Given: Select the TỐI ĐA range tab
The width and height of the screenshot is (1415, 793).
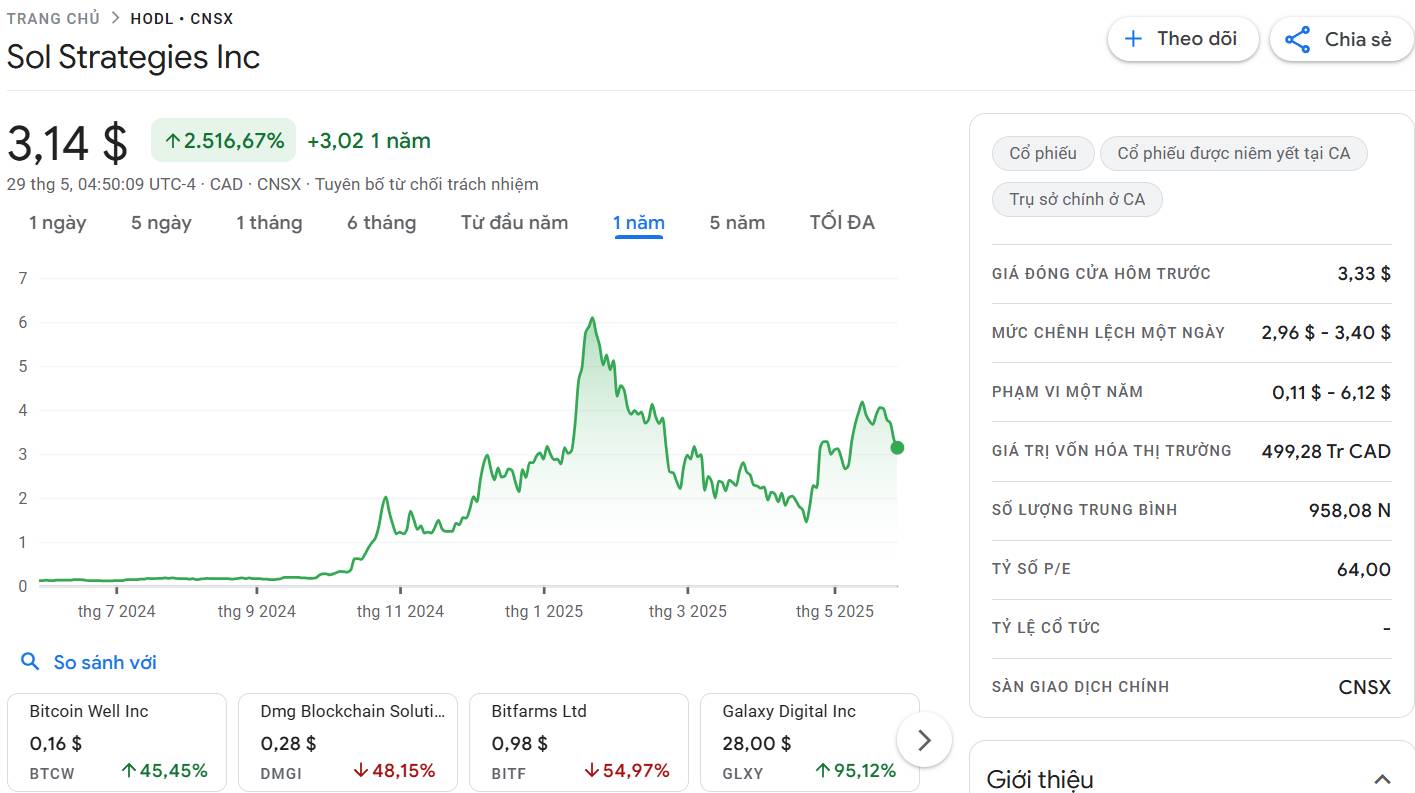Looking at the screenshot, I should click(x=842, y=223).
